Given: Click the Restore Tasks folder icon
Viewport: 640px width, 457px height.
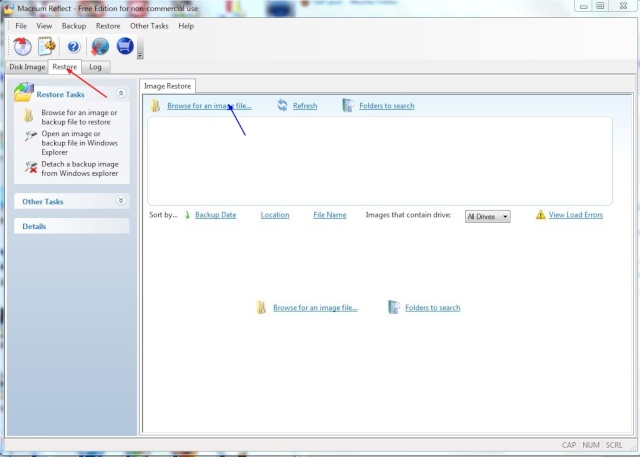Looking at the screenshot, I should (x=24, y=92).
